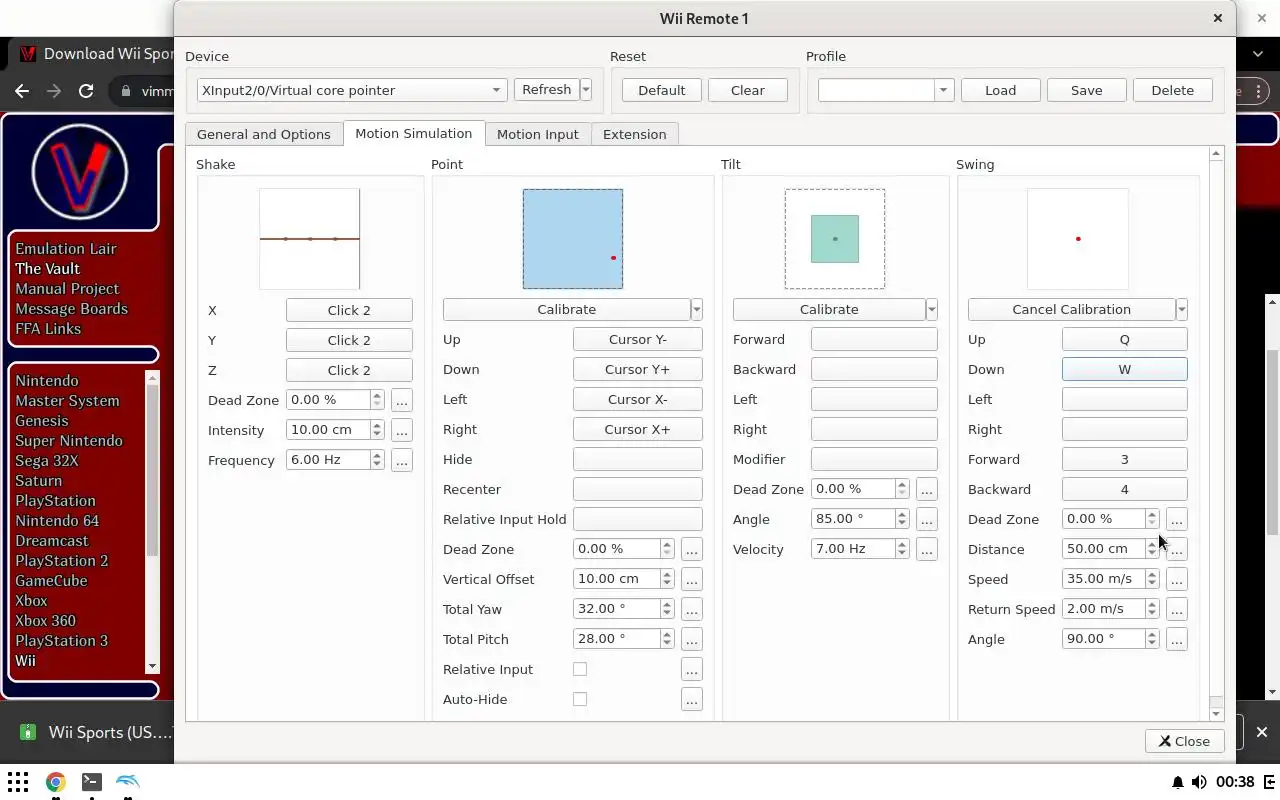Click the Point Calibrate button
The height and width of the screenshot is (800, 1280).
567,310
